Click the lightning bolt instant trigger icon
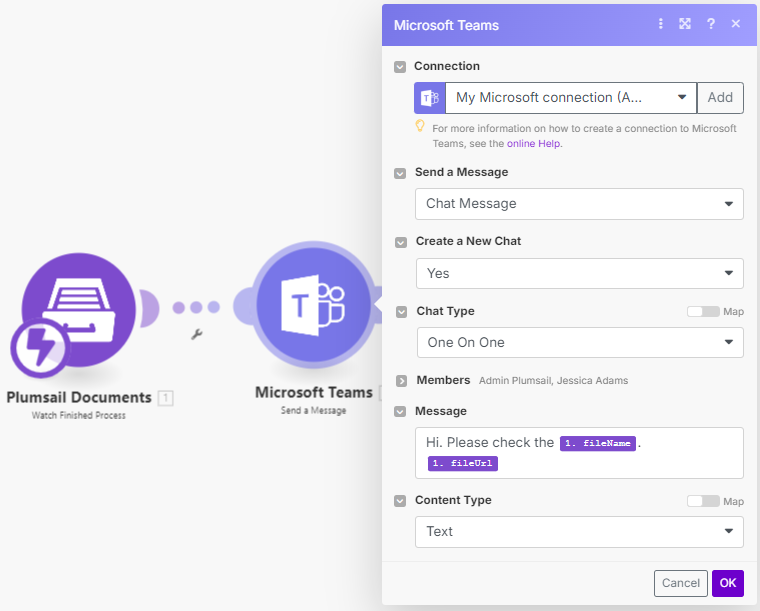Viewport: 760px width, 611px height. tap(40, 347)
